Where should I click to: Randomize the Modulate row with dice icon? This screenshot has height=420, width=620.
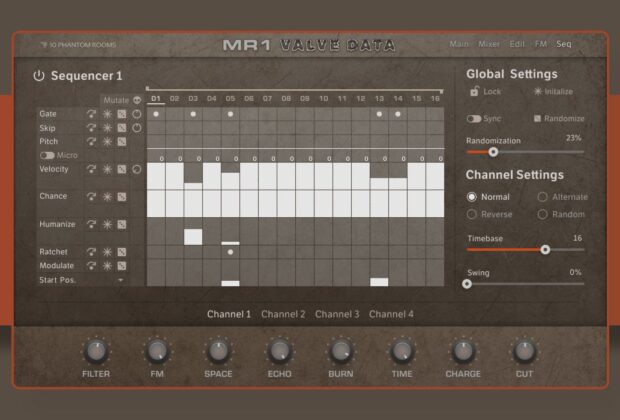click(x=122, y=266)
